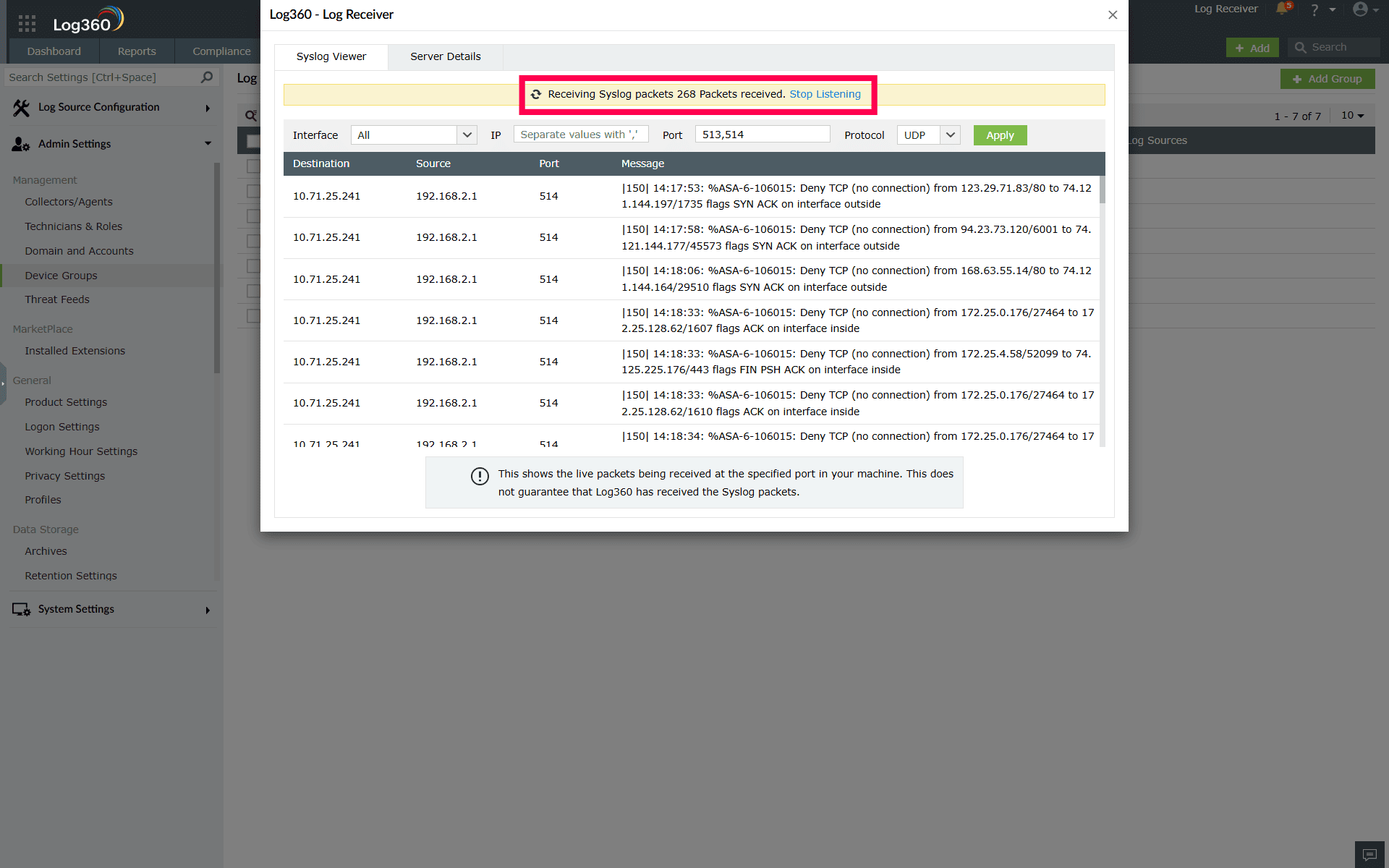Open the Interface dropdown set to All
Image resolution: width=1389 pixels, height=868 pixels.
[413, 135]
